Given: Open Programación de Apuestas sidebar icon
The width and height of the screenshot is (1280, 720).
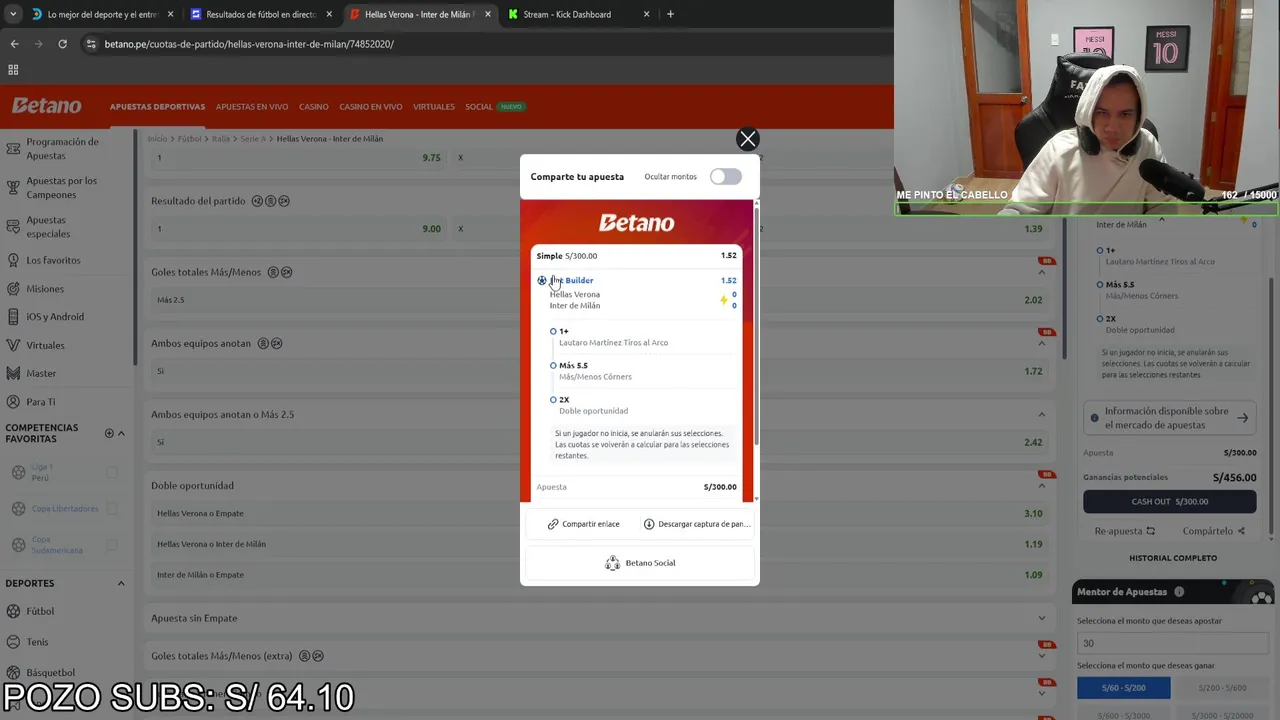Looking at the screenshot, I should (13, 149).
